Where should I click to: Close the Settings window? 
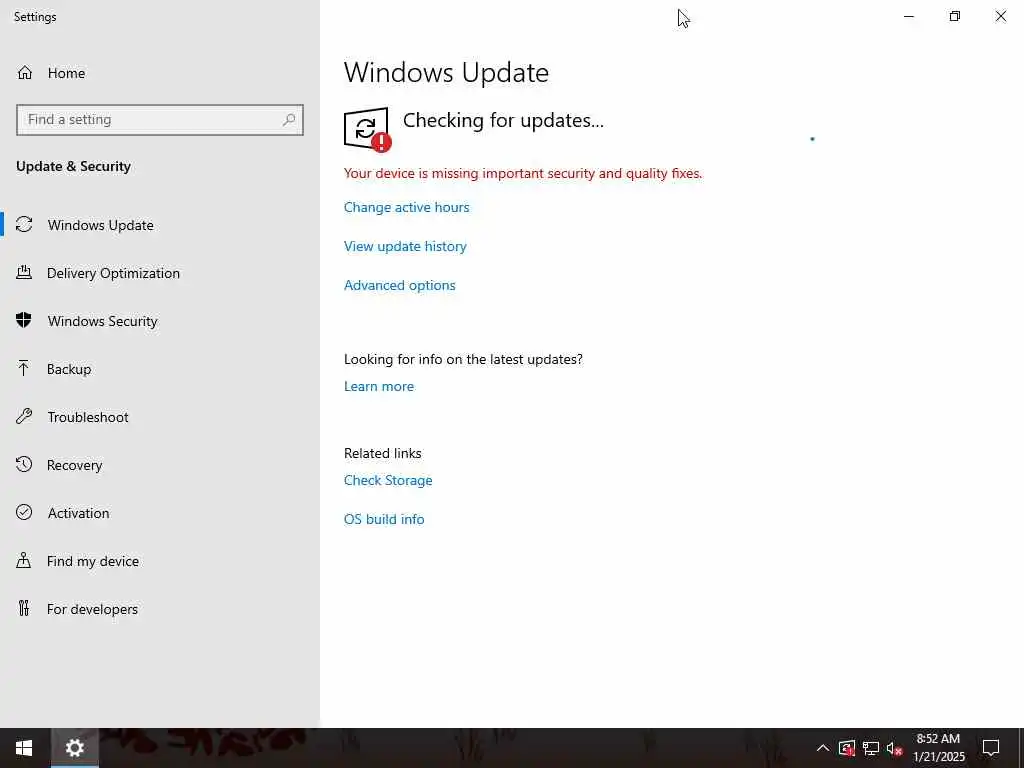tap(1000, 16)
